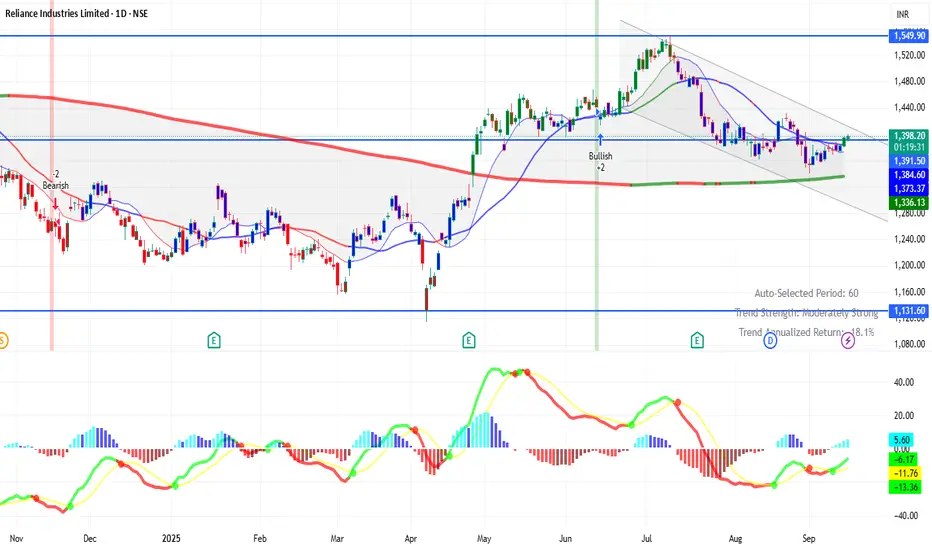Screen dimensions: 932x550
Task: Click the -40.00 indicator scale tick
Action: 904,516
